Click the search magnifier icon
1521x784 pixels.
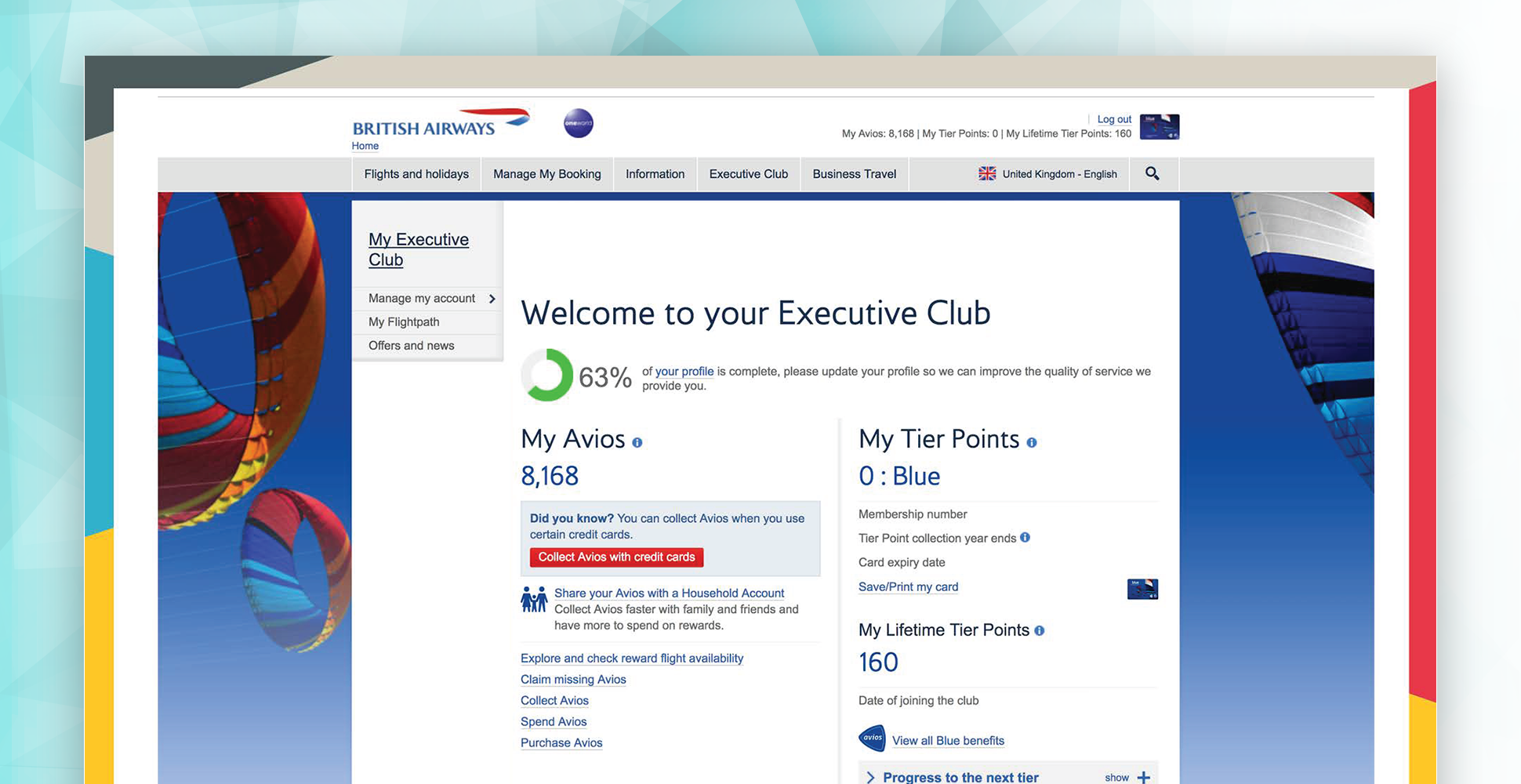[1152, 173]
